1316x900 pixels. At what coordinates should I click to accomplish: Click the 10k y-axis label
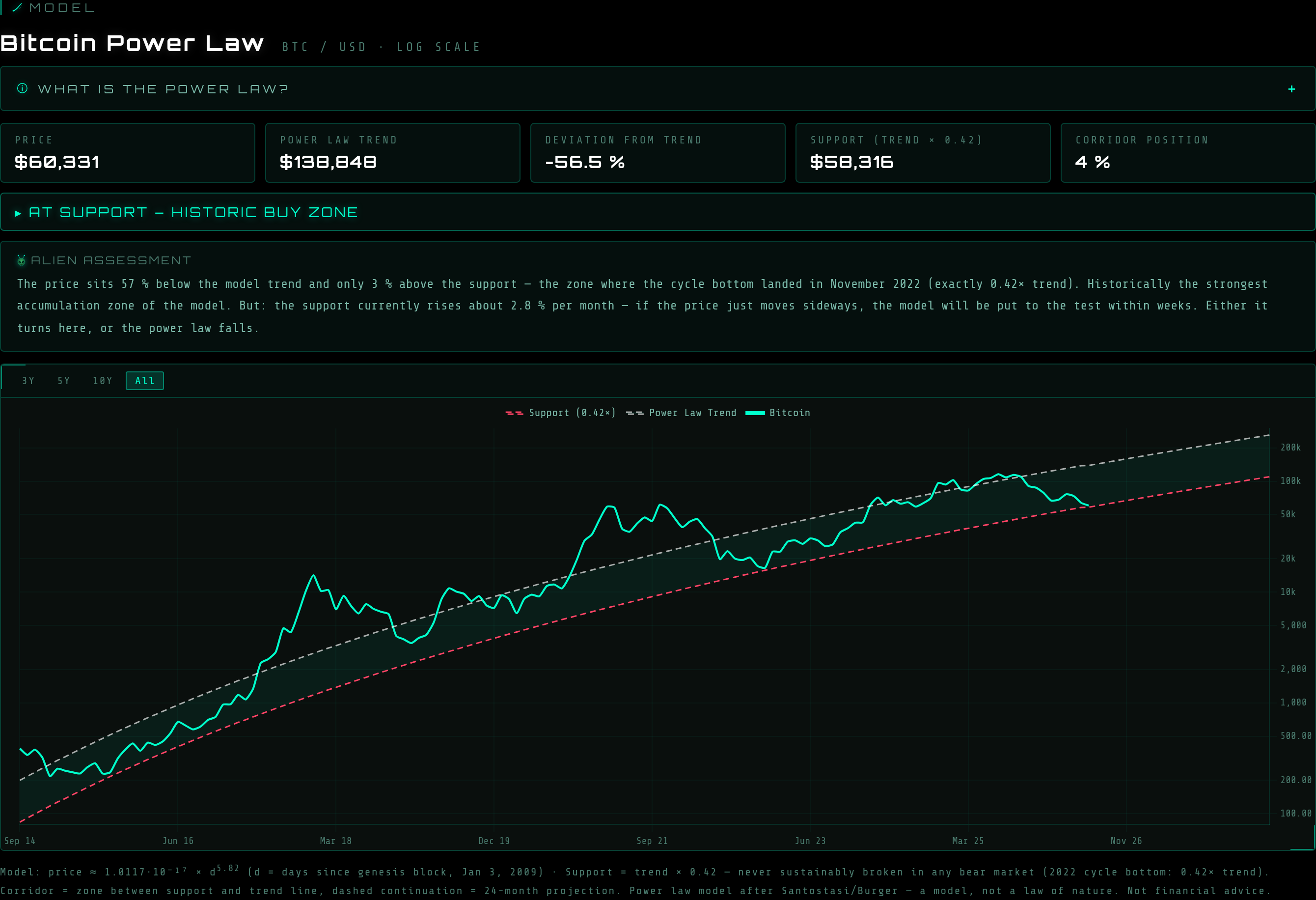point(1288,592)
